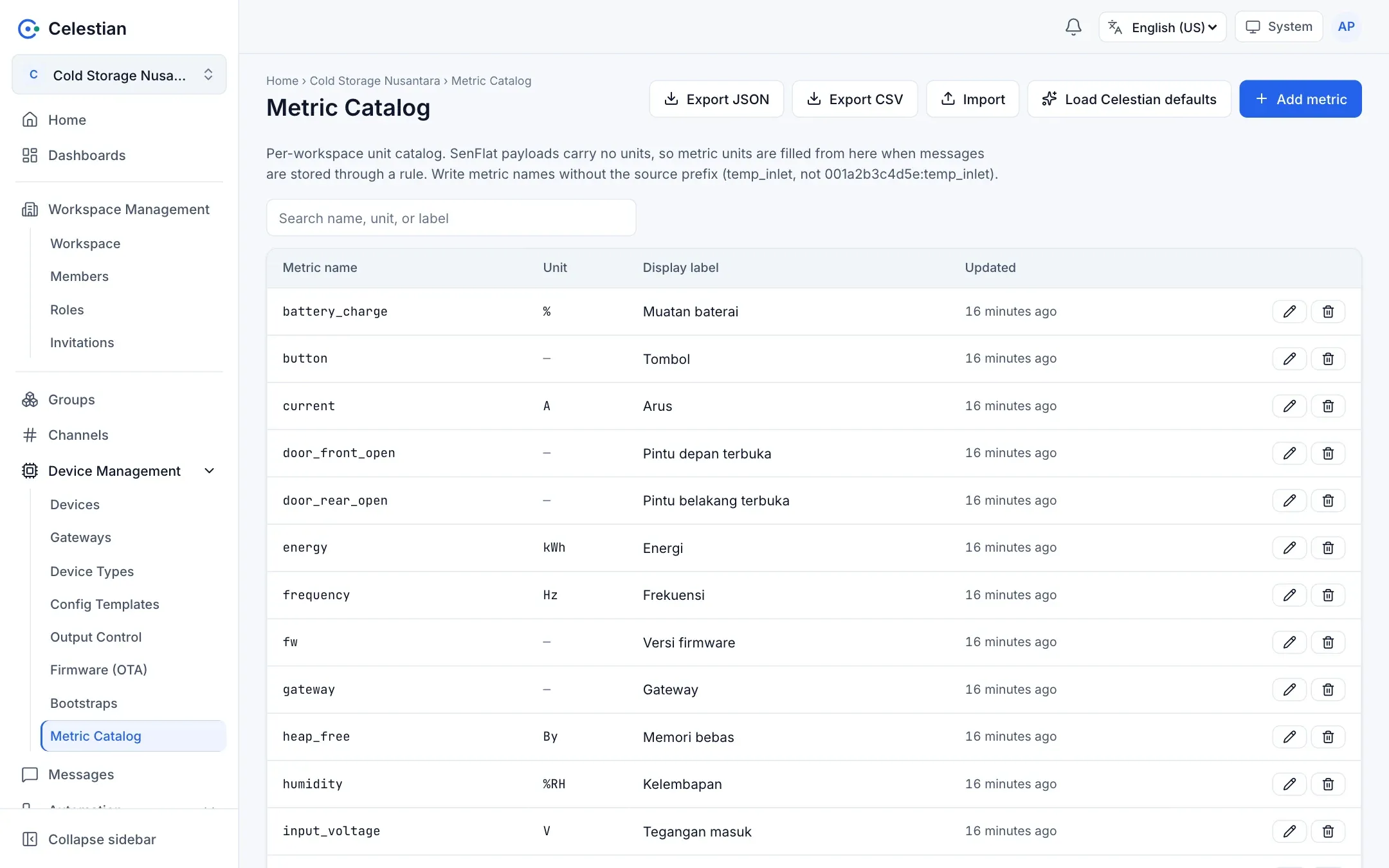Edit the input_voltage metric
The width and height of the screenshot is (1389, 868).
[1289, 831]
